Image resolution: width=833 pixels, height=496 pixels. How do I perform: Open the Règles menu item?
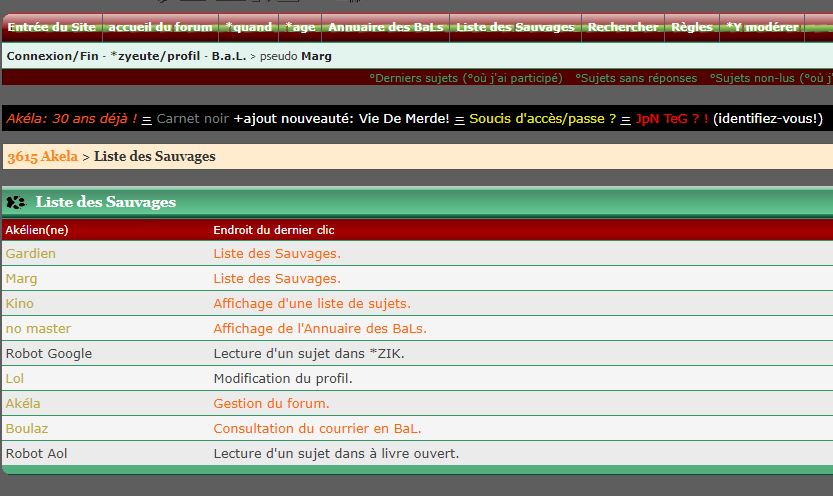coord(692,27)
